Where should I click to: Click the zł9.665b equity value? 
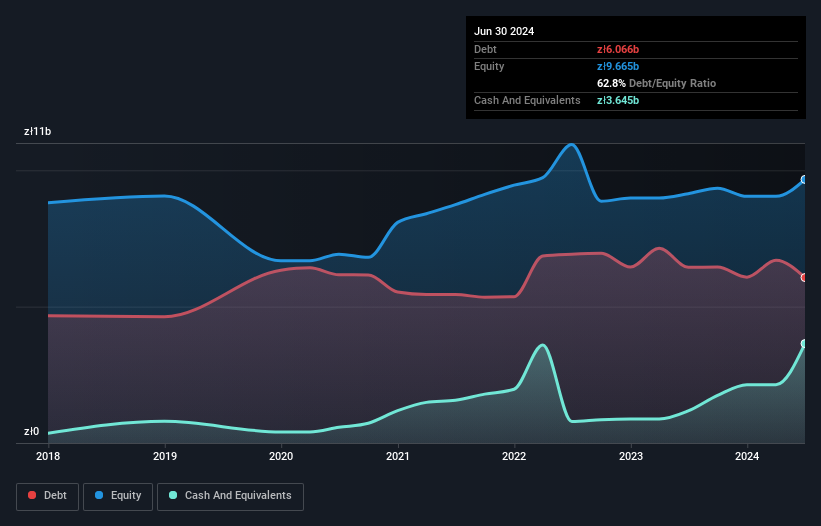click(x=618, y=66)
